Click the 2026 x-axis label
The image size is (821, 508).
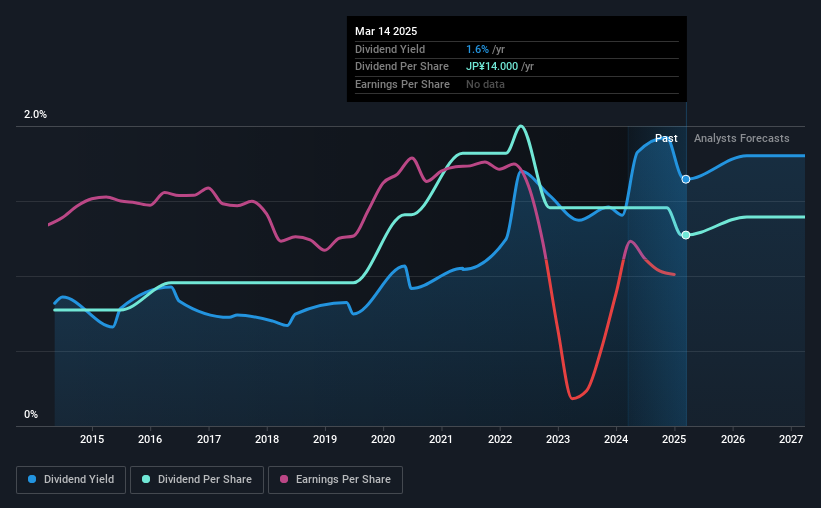click(x=733, y=439)
